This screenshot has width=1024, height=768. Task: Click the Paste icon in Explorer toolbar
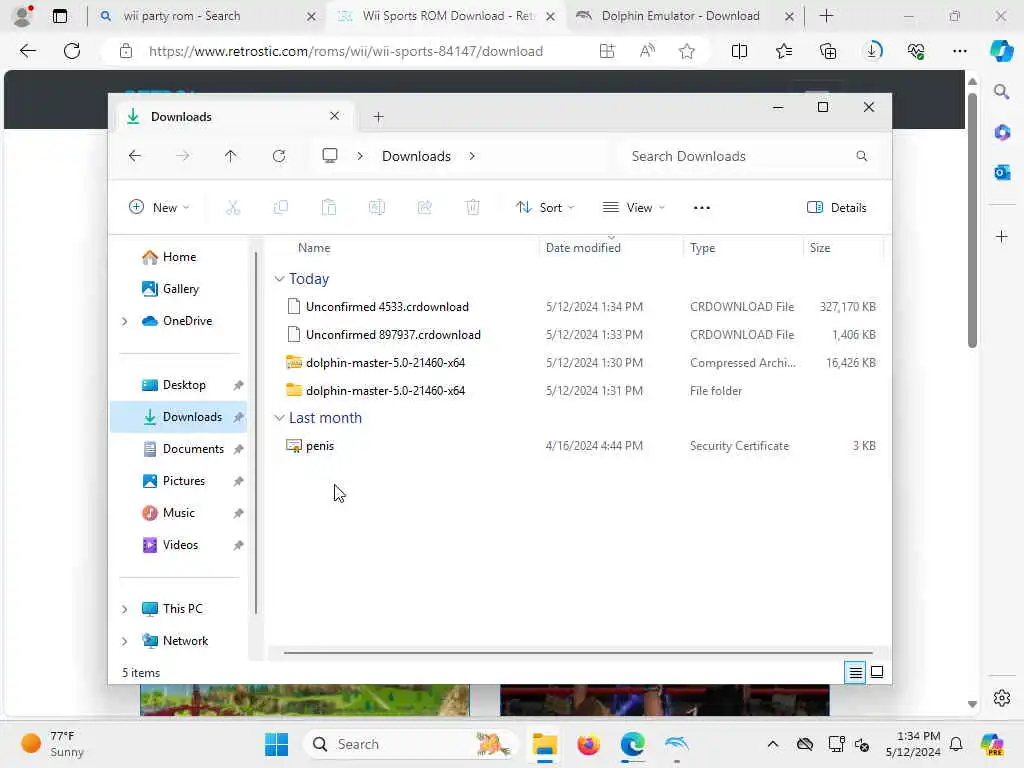328,208
